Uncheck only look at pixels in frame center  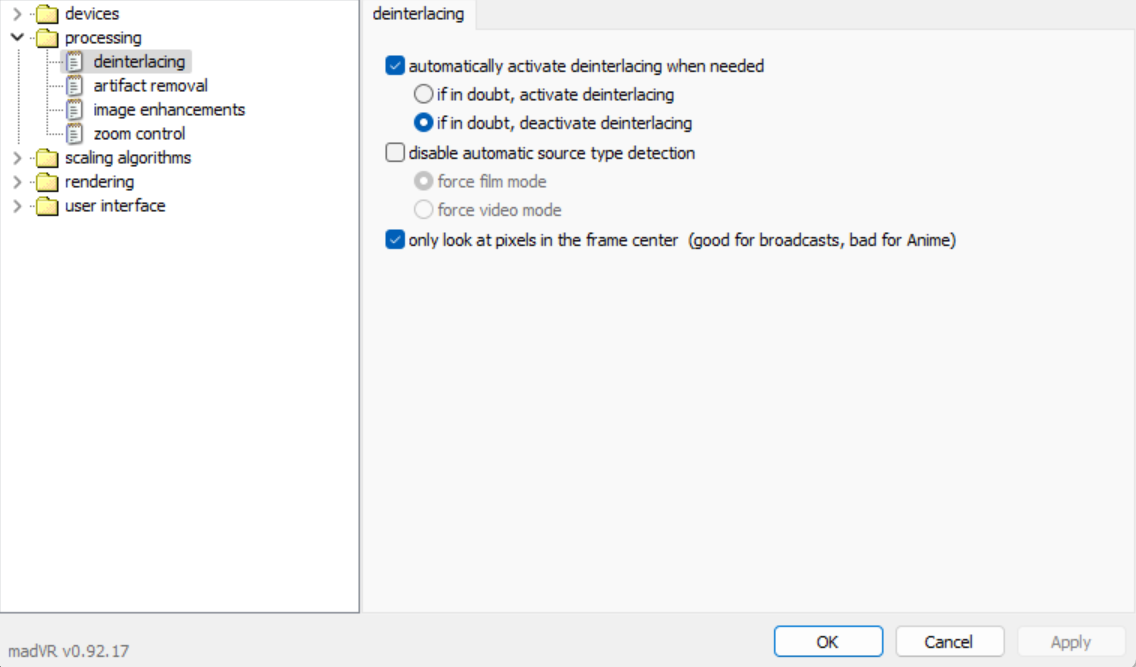[395, 240]
